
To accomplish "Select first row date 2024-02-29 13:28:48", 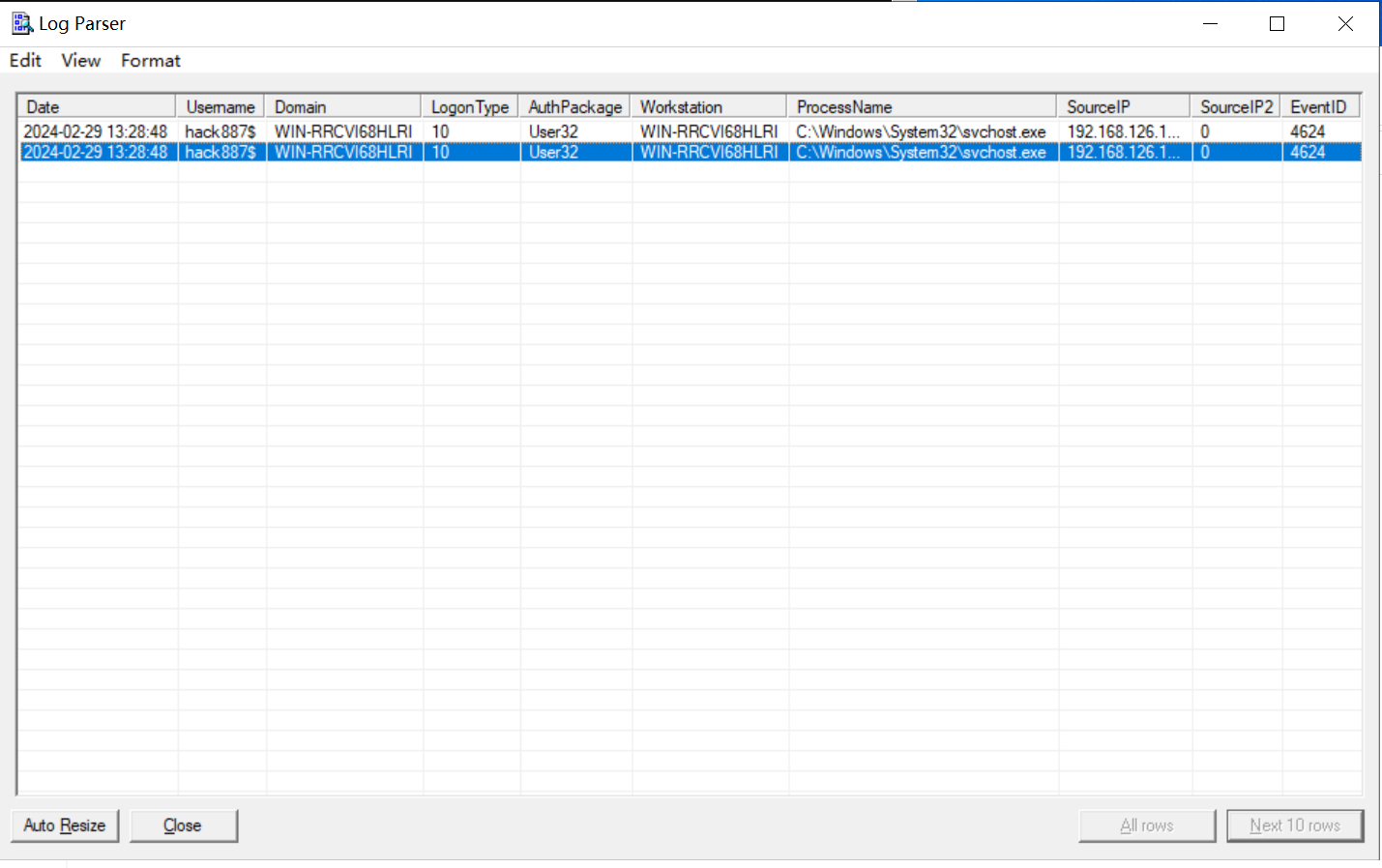I will click(96, 131).
